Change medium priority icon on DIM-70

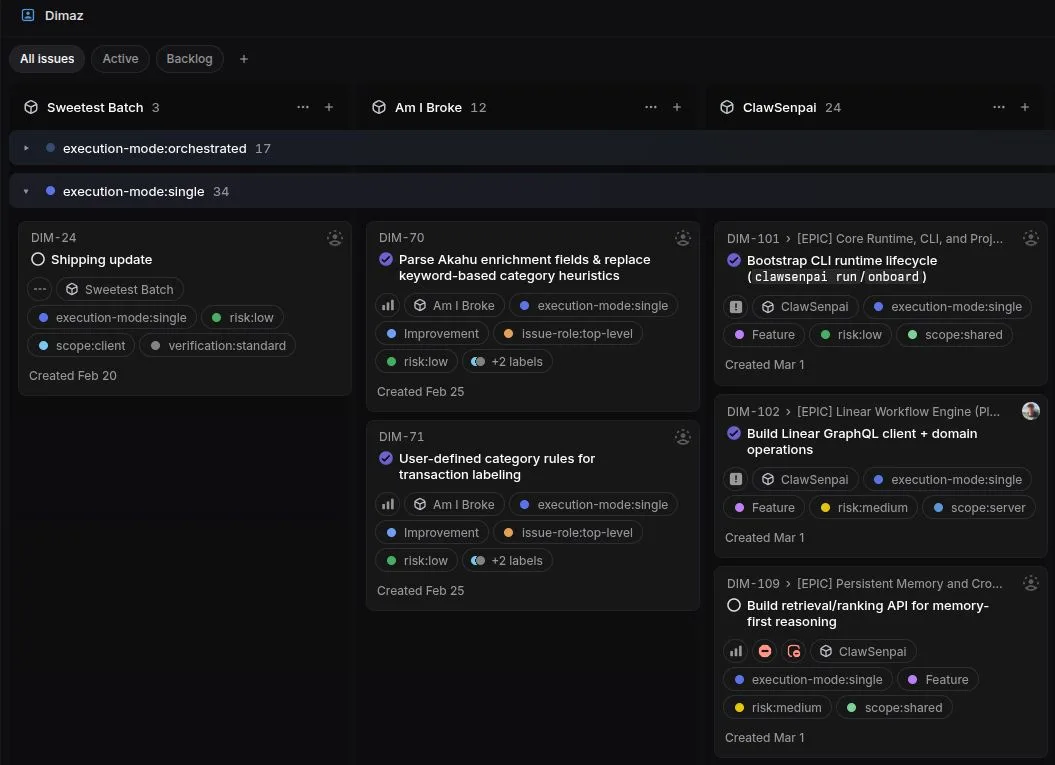[x=388, y=305]
